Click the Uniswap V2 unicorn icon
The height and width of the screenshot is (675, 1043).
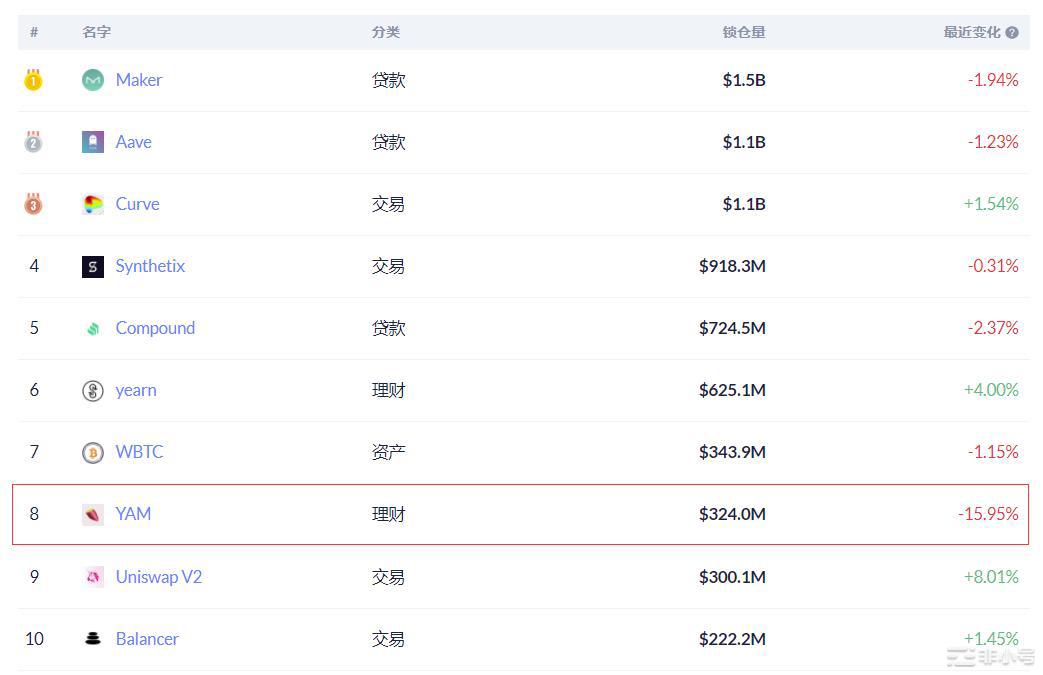click(x=92, y=577)
